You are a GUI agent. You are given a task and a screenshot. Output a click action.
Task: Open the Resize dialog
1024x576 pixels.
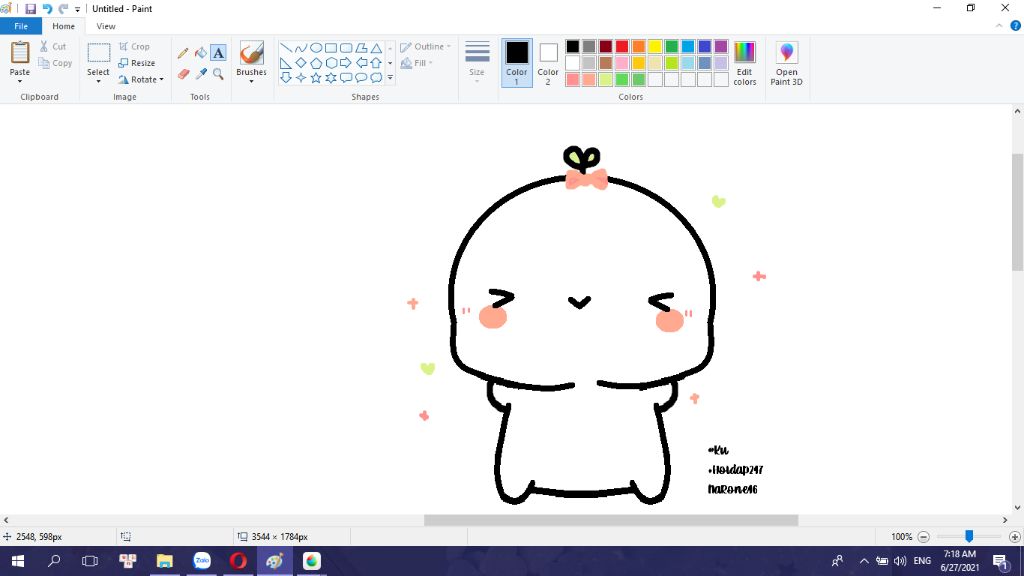coord(136,63)
